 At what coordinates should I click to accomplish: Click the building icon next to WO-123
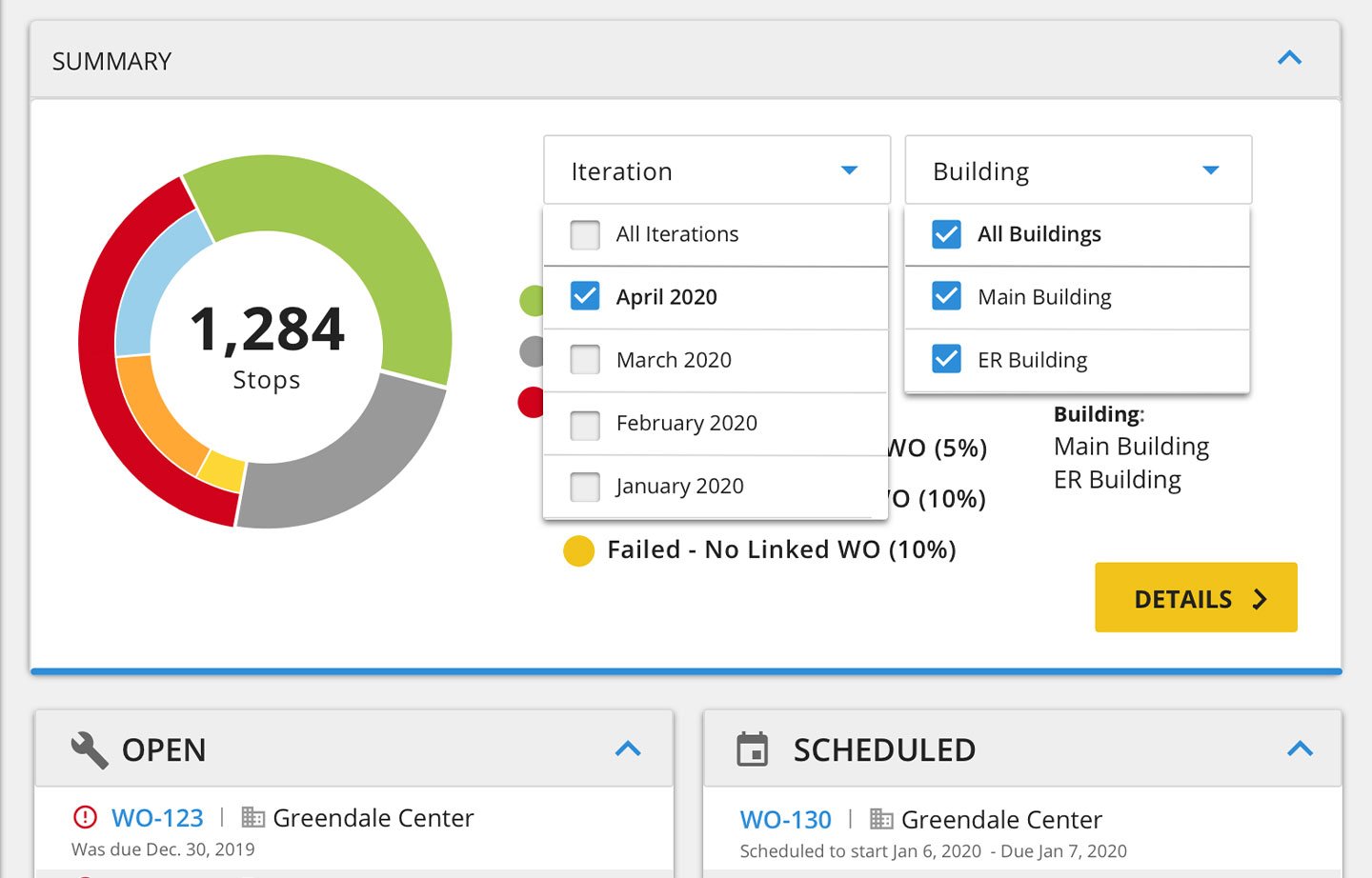pyautogui.click(x=252, y=817)
